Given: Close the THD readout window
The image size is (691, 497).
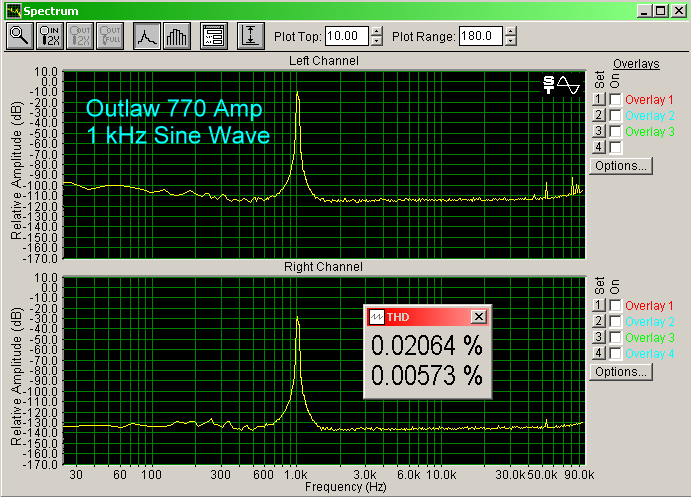Looking at the screenshot, I should click(478, 316).
